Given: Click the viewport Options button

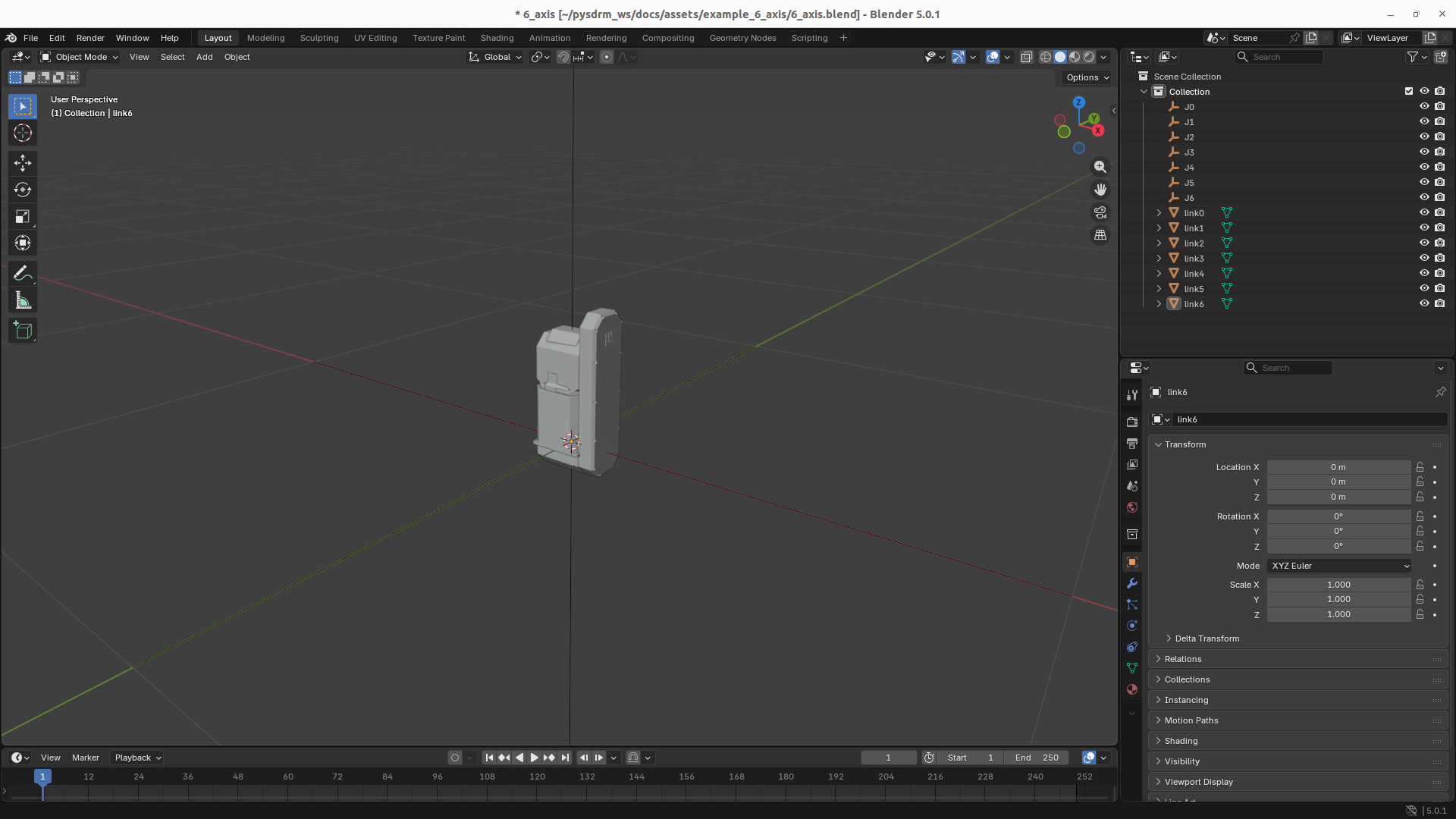Looking at the screenshot, I should point(1087,77).
